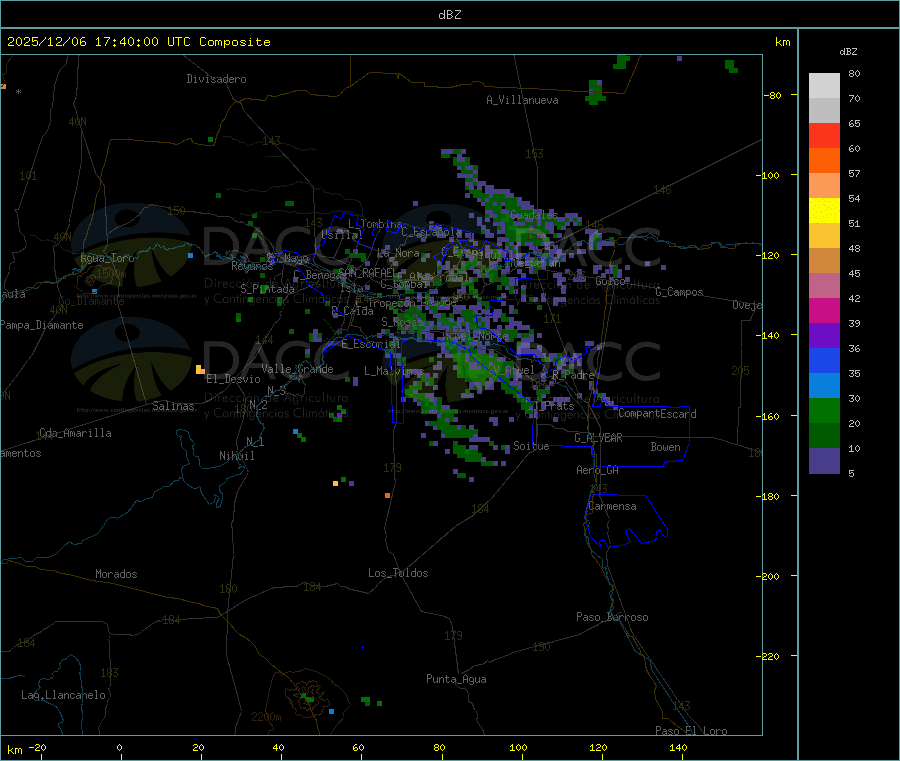Click the orange radar echo pixel south of 179
Screen dimensions: 900x761
click(387, 495)
